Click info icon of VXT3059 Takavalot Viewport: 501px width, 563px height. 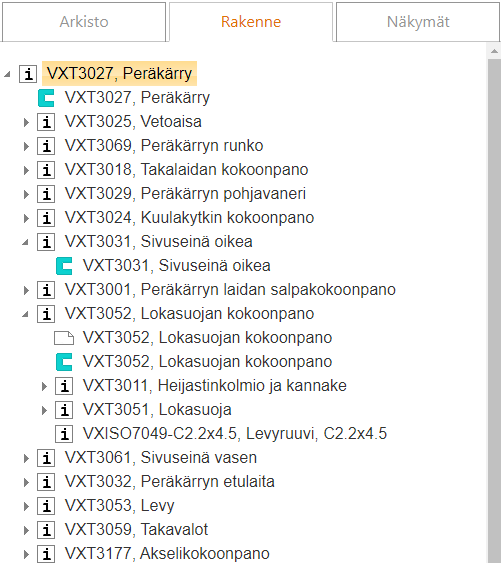coord(46,531)
